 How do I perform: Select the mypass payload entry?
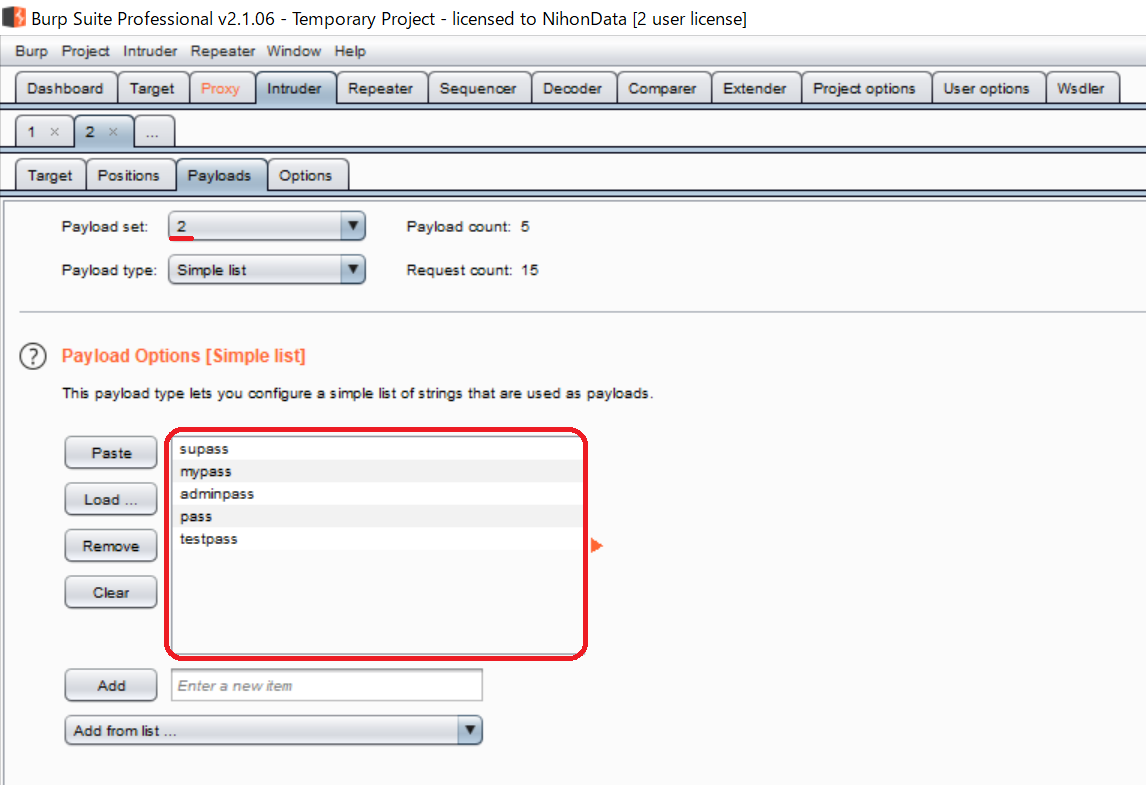click(377, 471)
